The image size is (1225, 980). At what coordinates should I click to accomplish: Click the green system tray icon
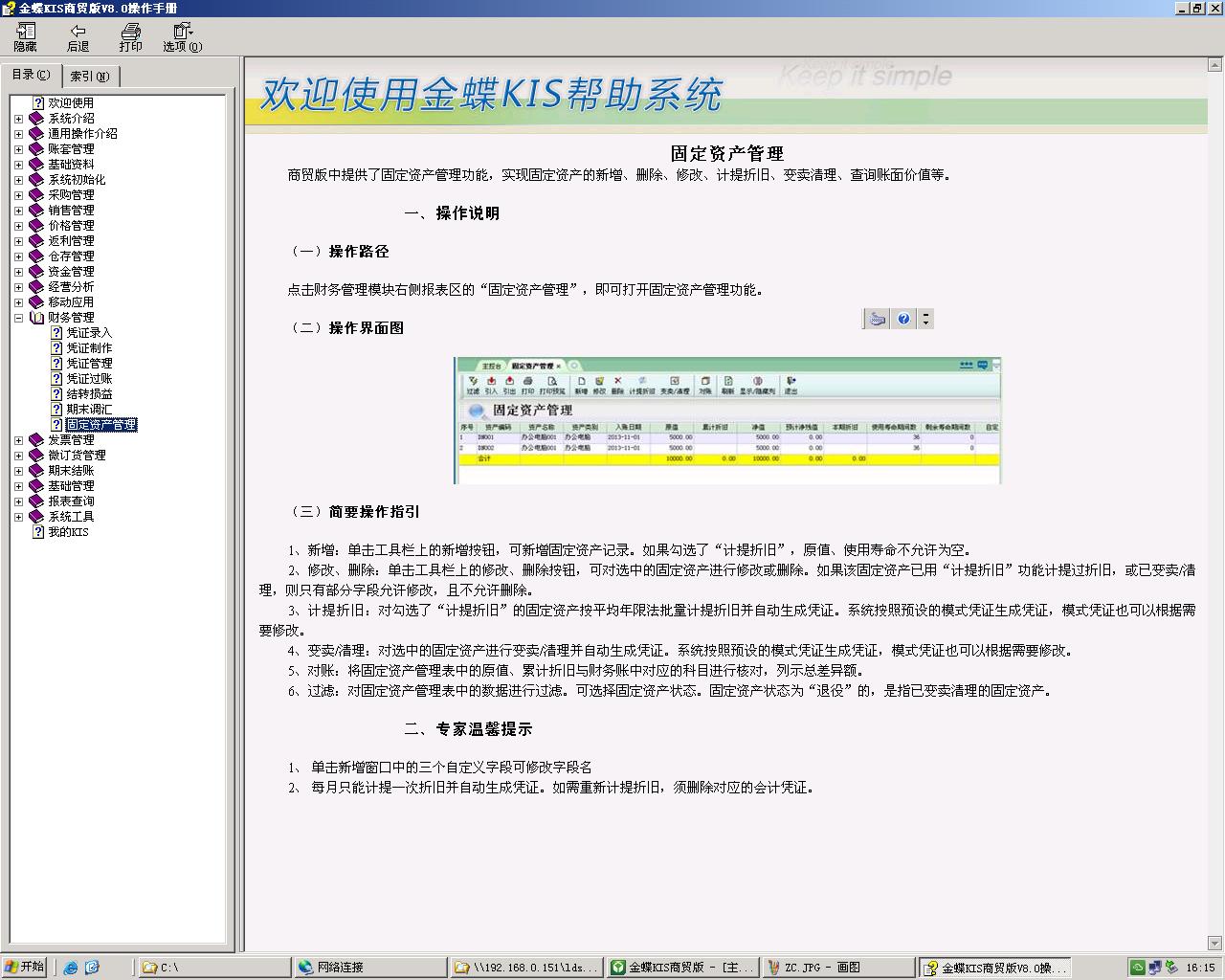pos(1138,968)
